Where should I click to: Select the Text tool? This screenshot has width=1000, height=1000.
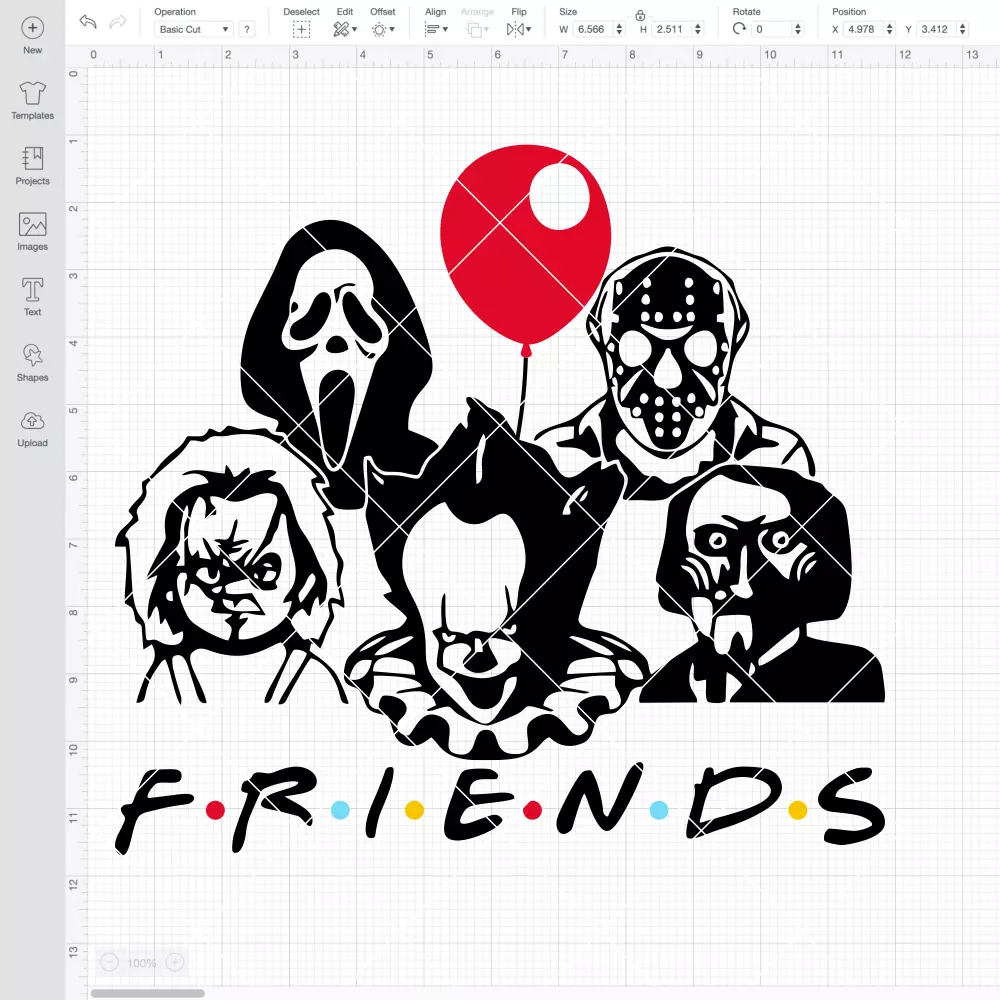coord(33,297)
